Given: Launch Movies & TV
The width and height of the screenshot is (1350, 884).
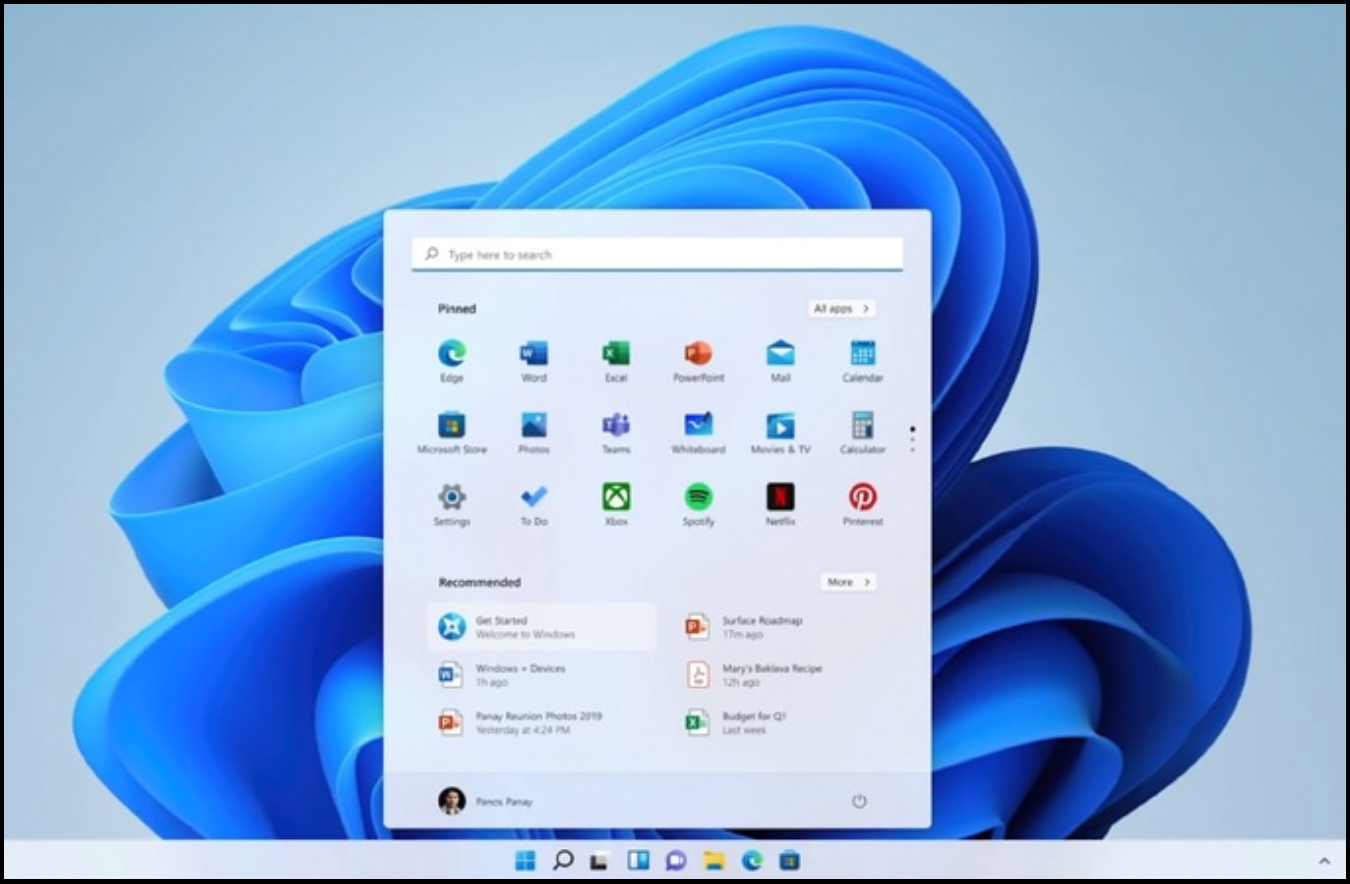Looking at the screenshot, I should point(780,433).
